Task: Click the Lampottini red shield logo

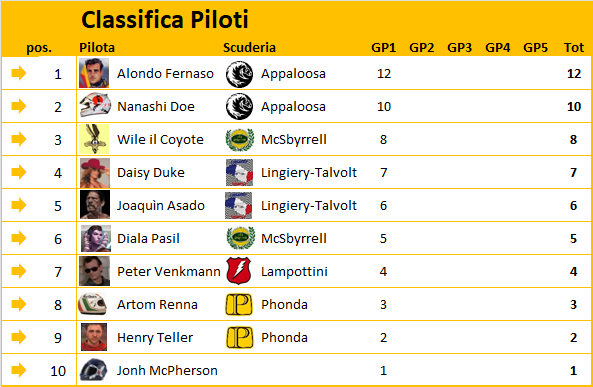Action: click(x=239, y=271)
